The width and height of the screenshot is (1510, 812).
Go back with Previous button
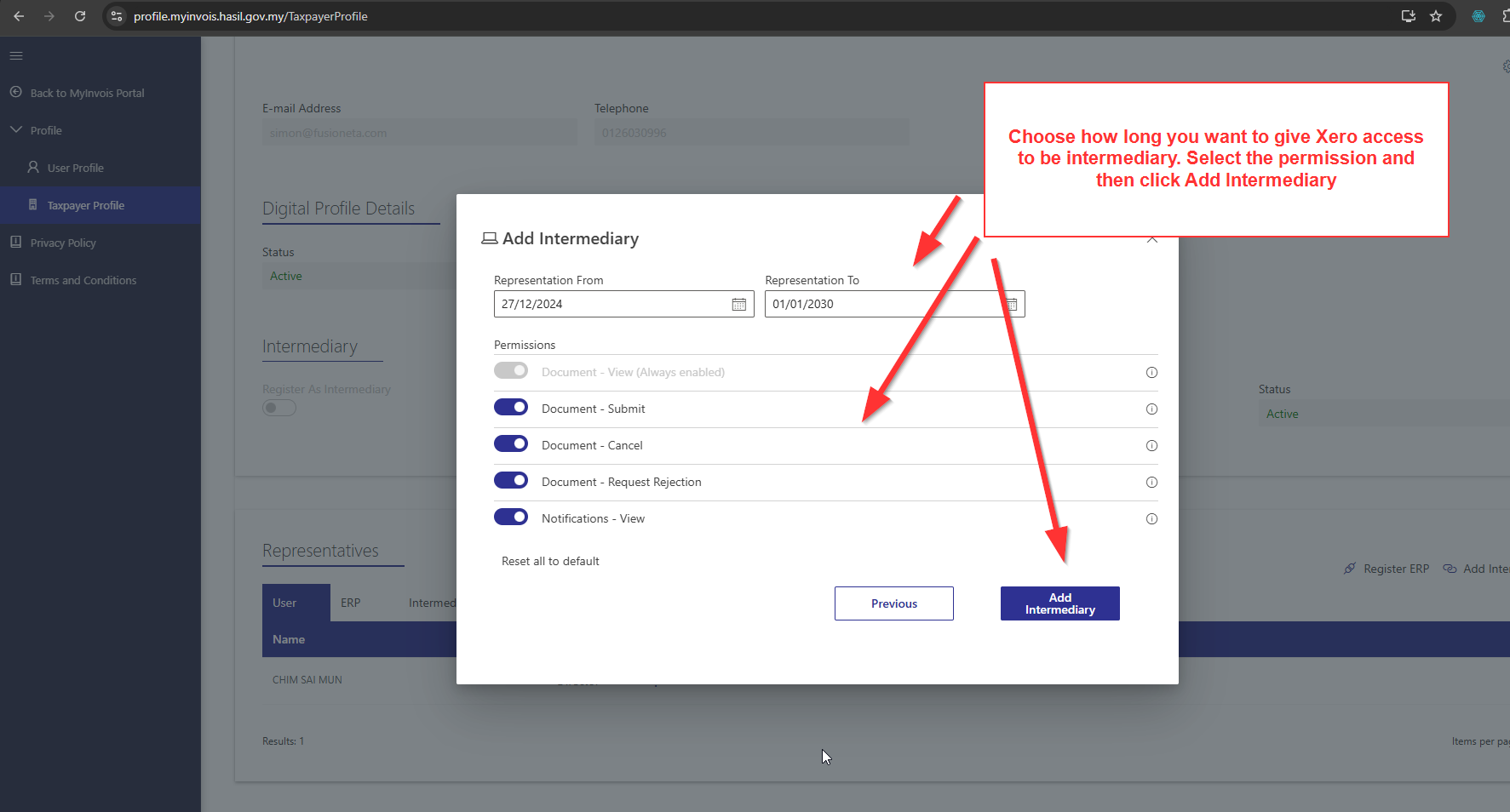tap(893, 603)
